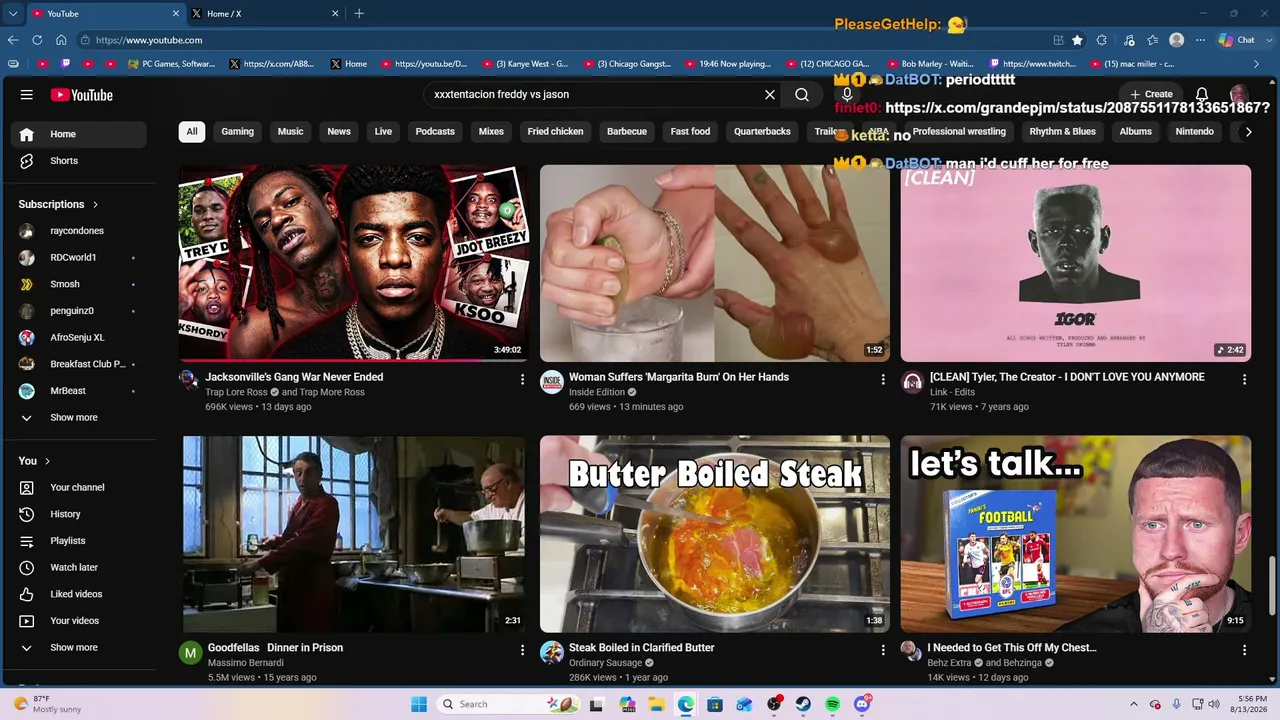Open options for Tyler, The Creator video

(1244, 380)
